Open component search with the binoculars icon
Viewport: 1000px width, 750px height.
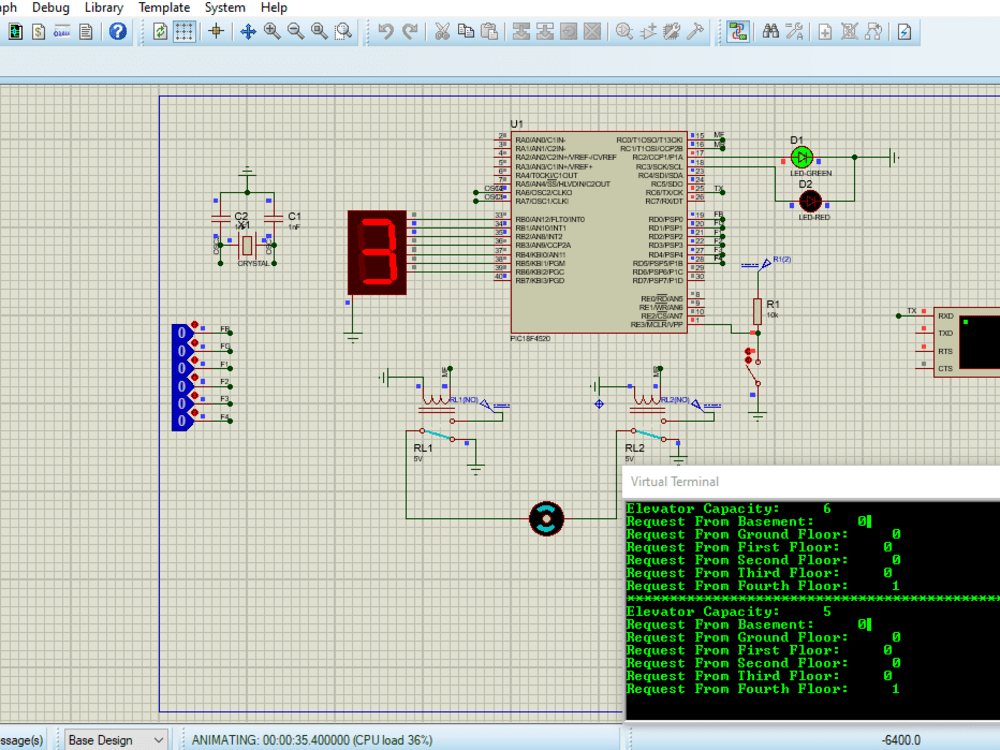click(x=770, y=31)
